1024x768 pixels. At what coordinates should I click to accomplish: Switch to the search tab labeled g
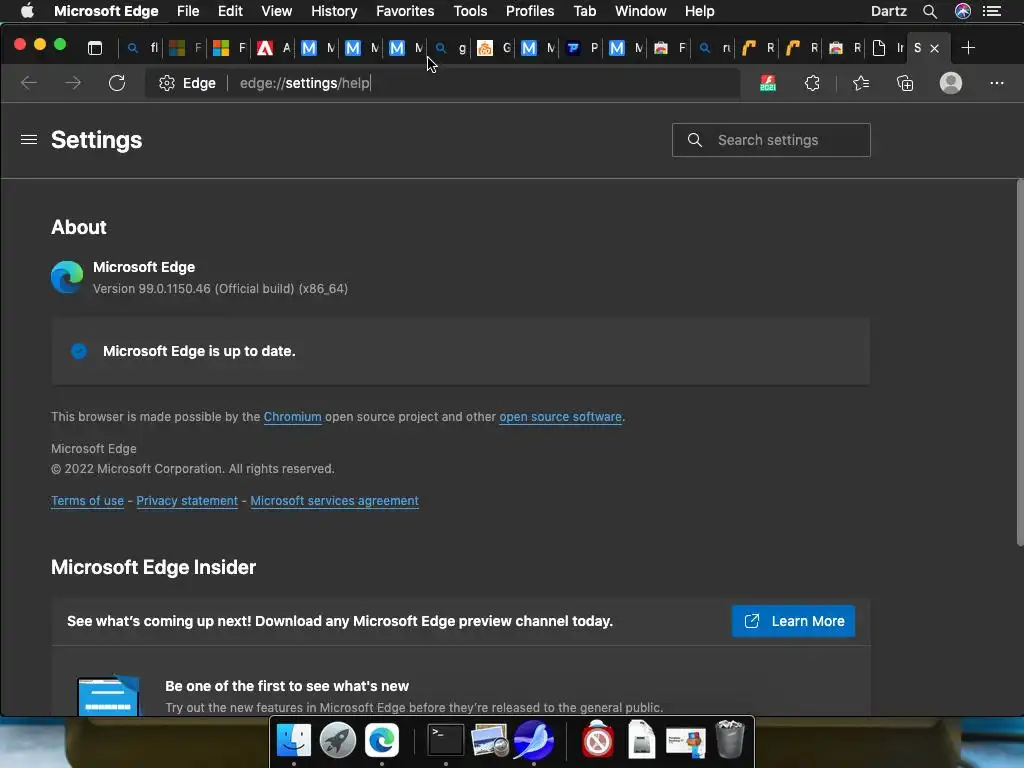pyautogui.click(x=451, y=48)
